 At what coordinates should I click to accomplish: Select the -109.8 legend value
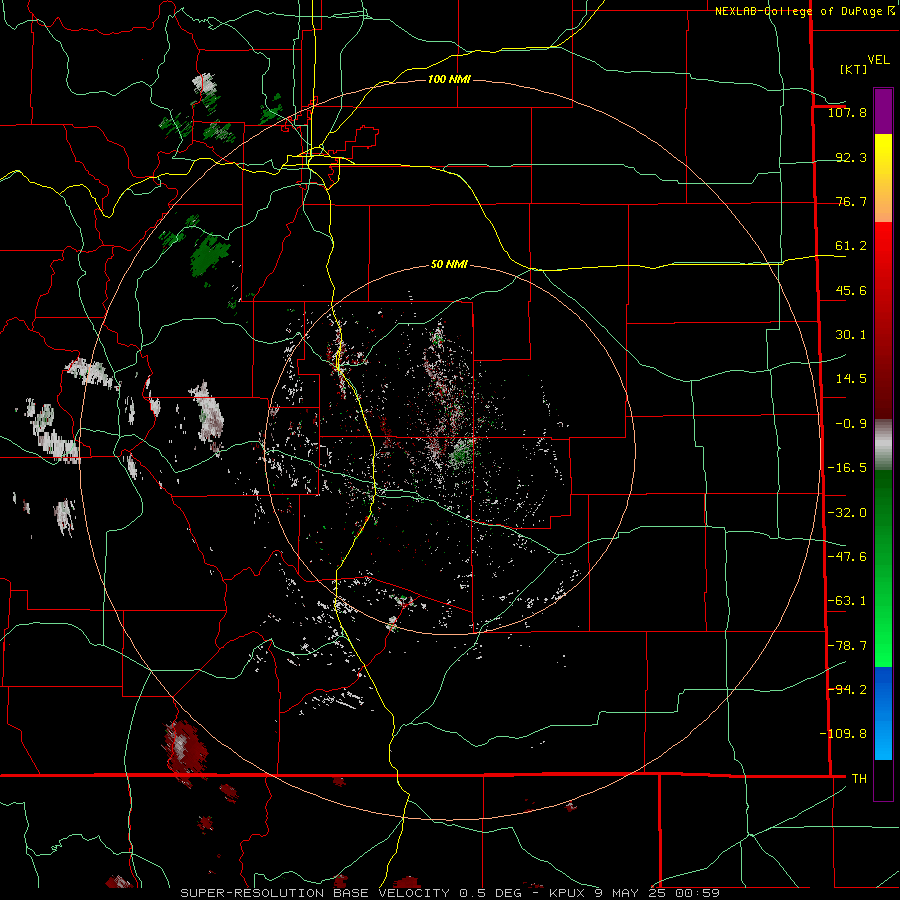(843, 734)
